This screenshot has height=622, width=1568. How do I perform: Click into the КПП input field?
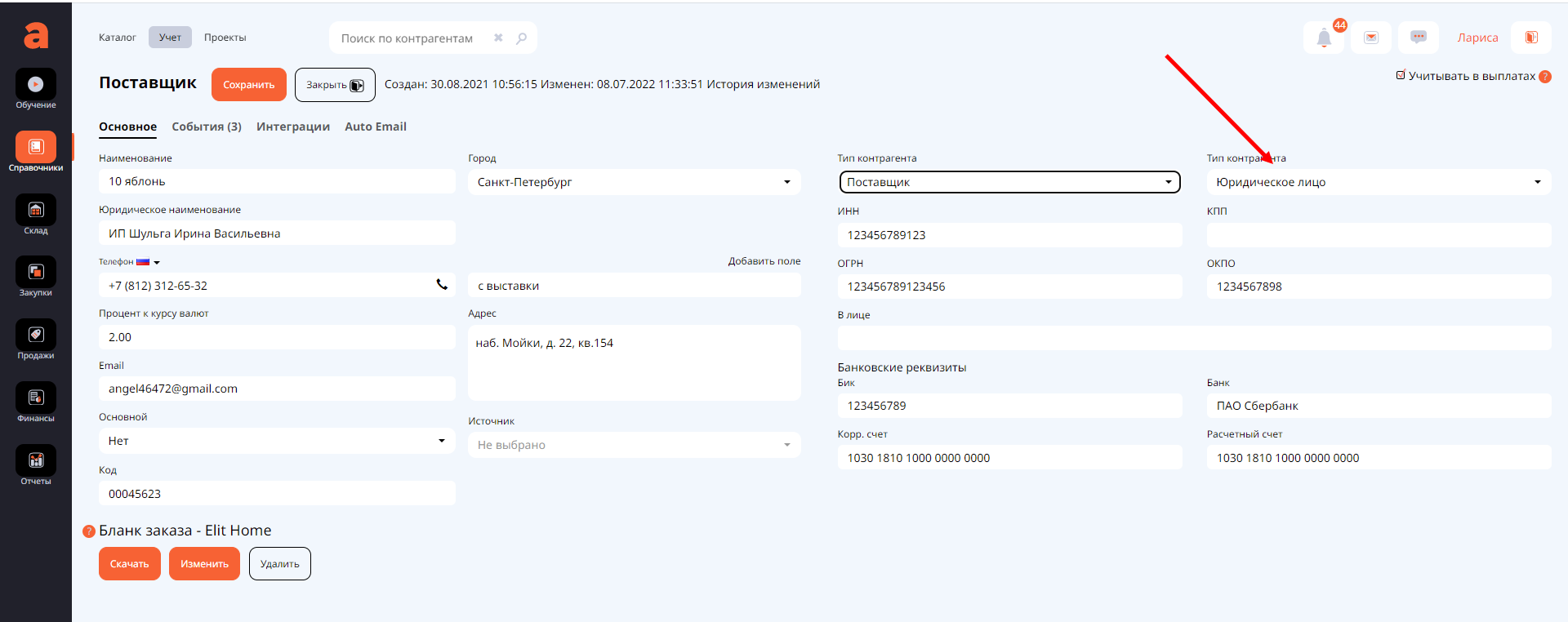tap(1378, 235)
